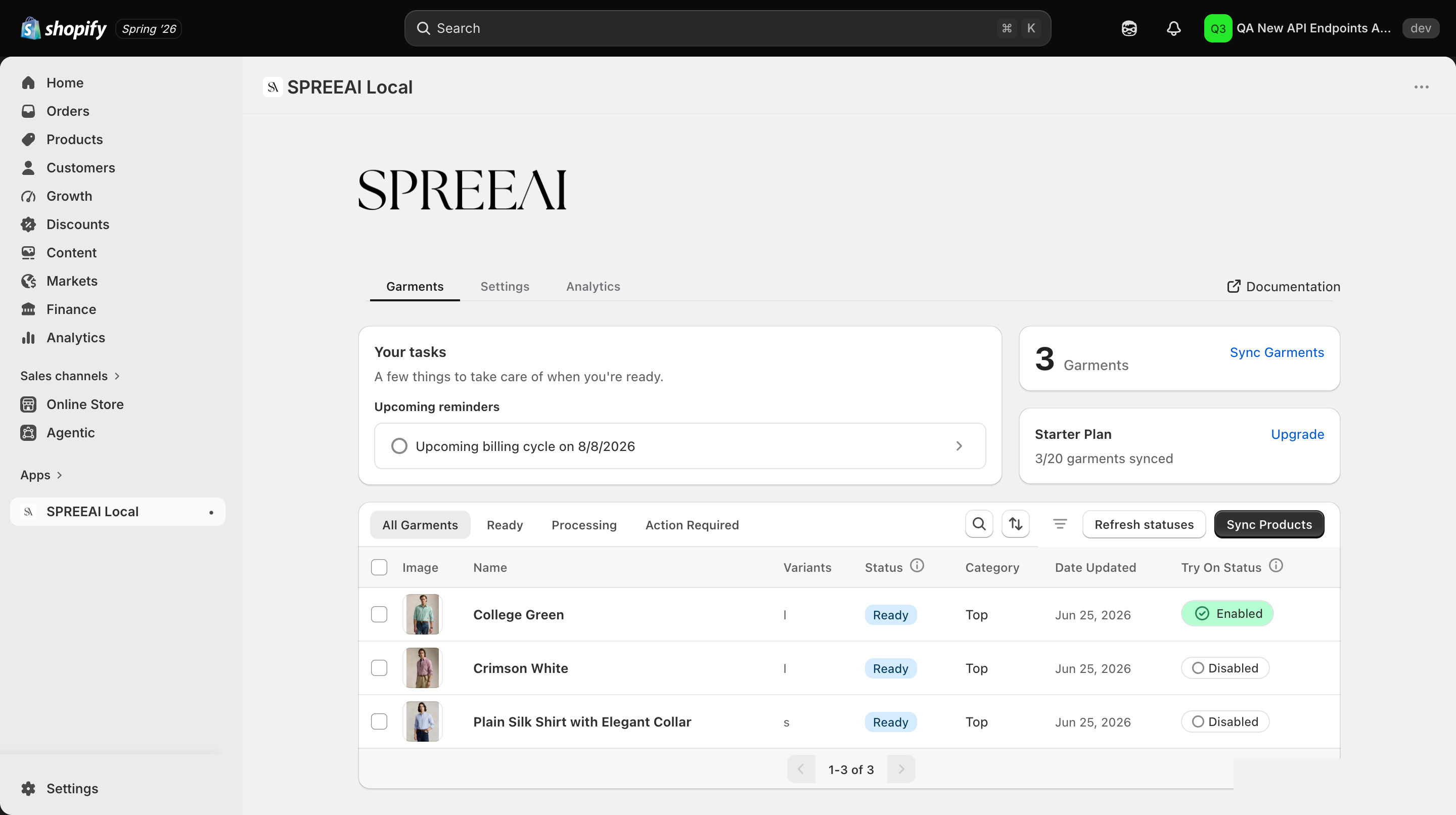
Task: Click the Upgrade plan link
Action: pos(1297,435)
